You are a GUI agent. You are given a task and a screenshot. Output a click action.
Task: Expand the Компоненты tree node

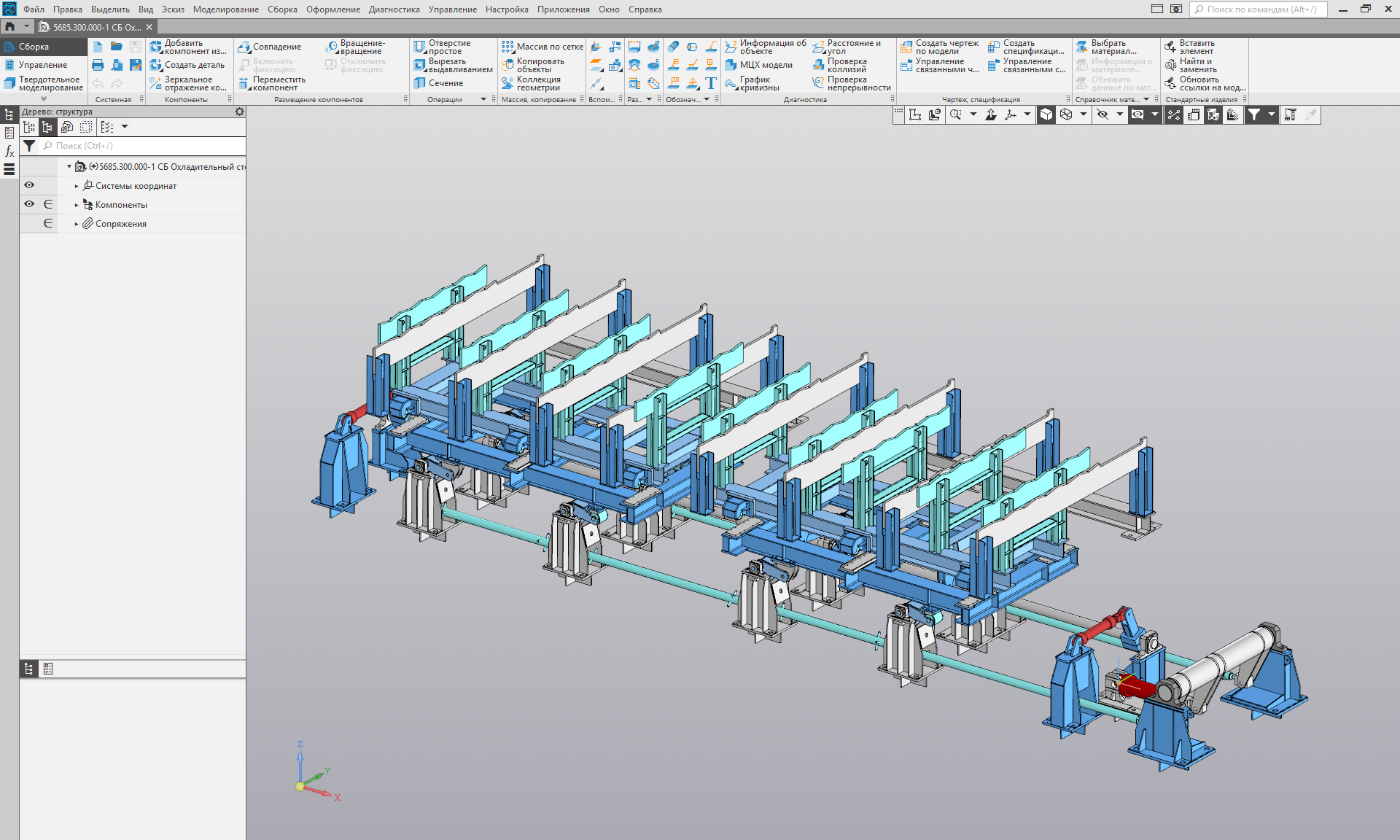coord(77,205)
